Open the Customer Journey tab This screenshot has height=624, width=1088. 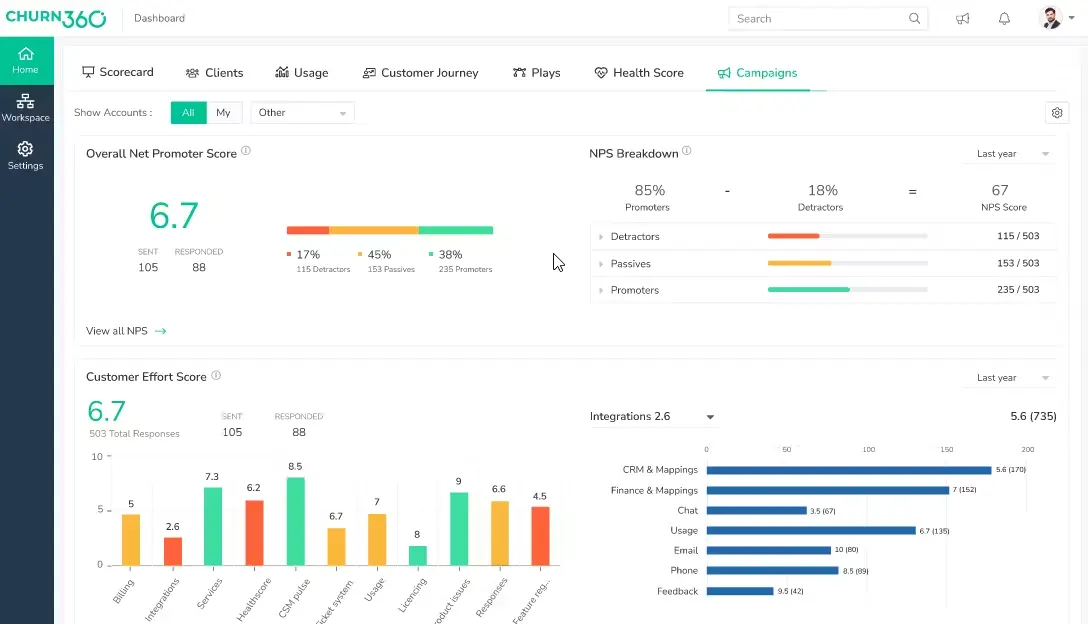420,72
